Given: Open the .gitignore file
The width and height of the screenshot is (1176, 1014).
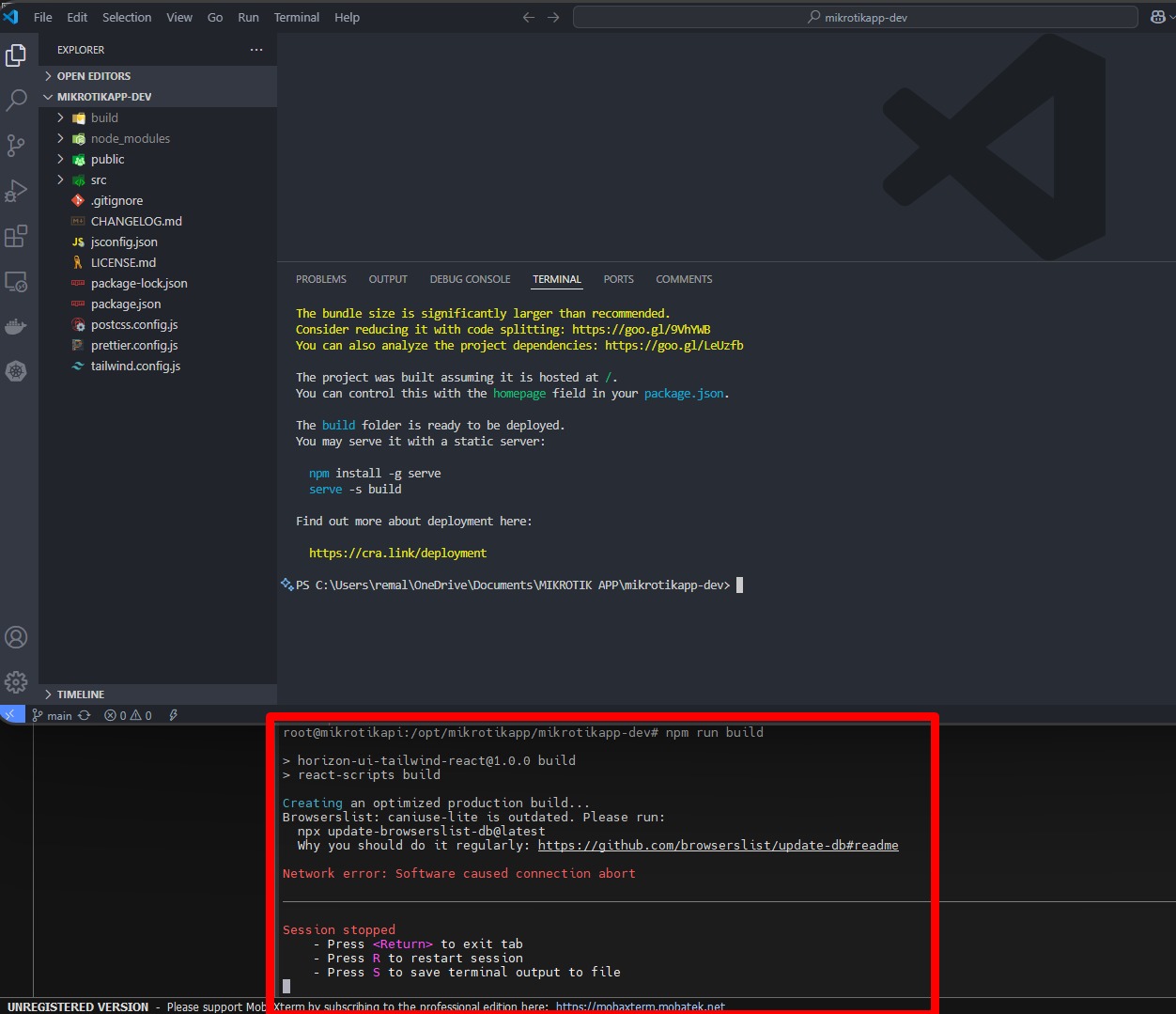Looking at the screenshot, I should [158, 200].
